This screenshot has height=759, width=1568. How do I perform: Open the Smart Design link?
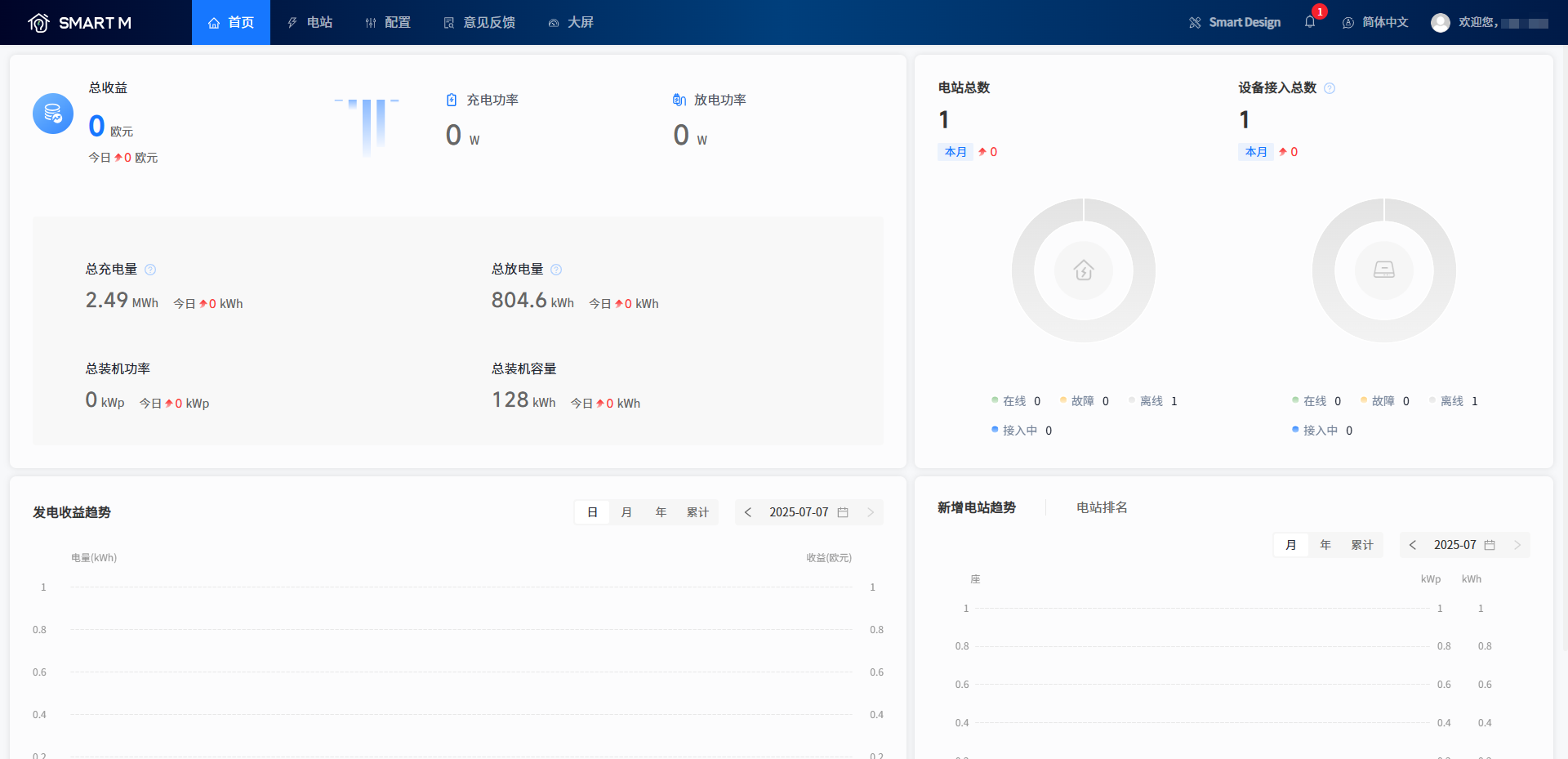pos(1235,23)
